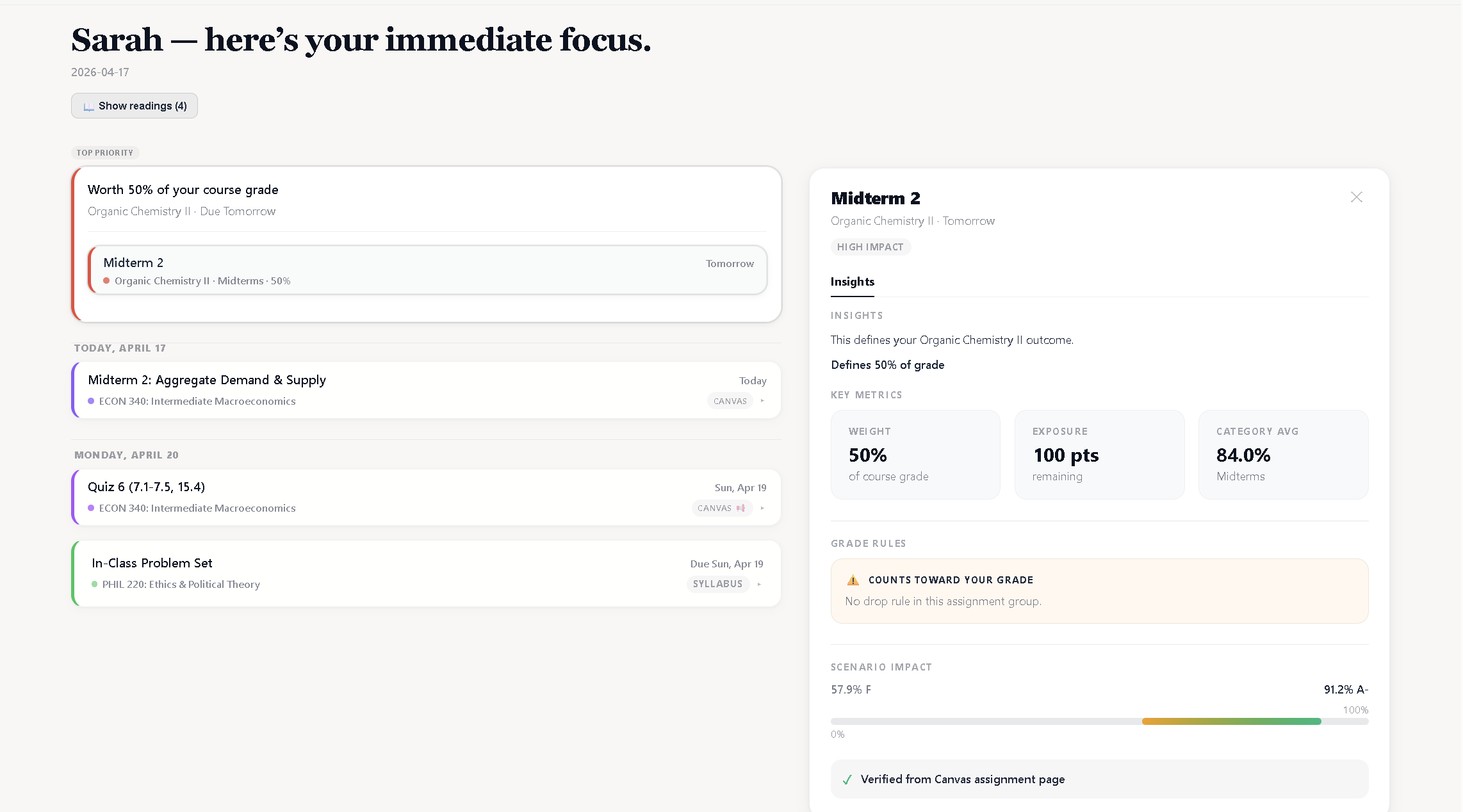Click 'Defines 50% of grade' text

888,365
